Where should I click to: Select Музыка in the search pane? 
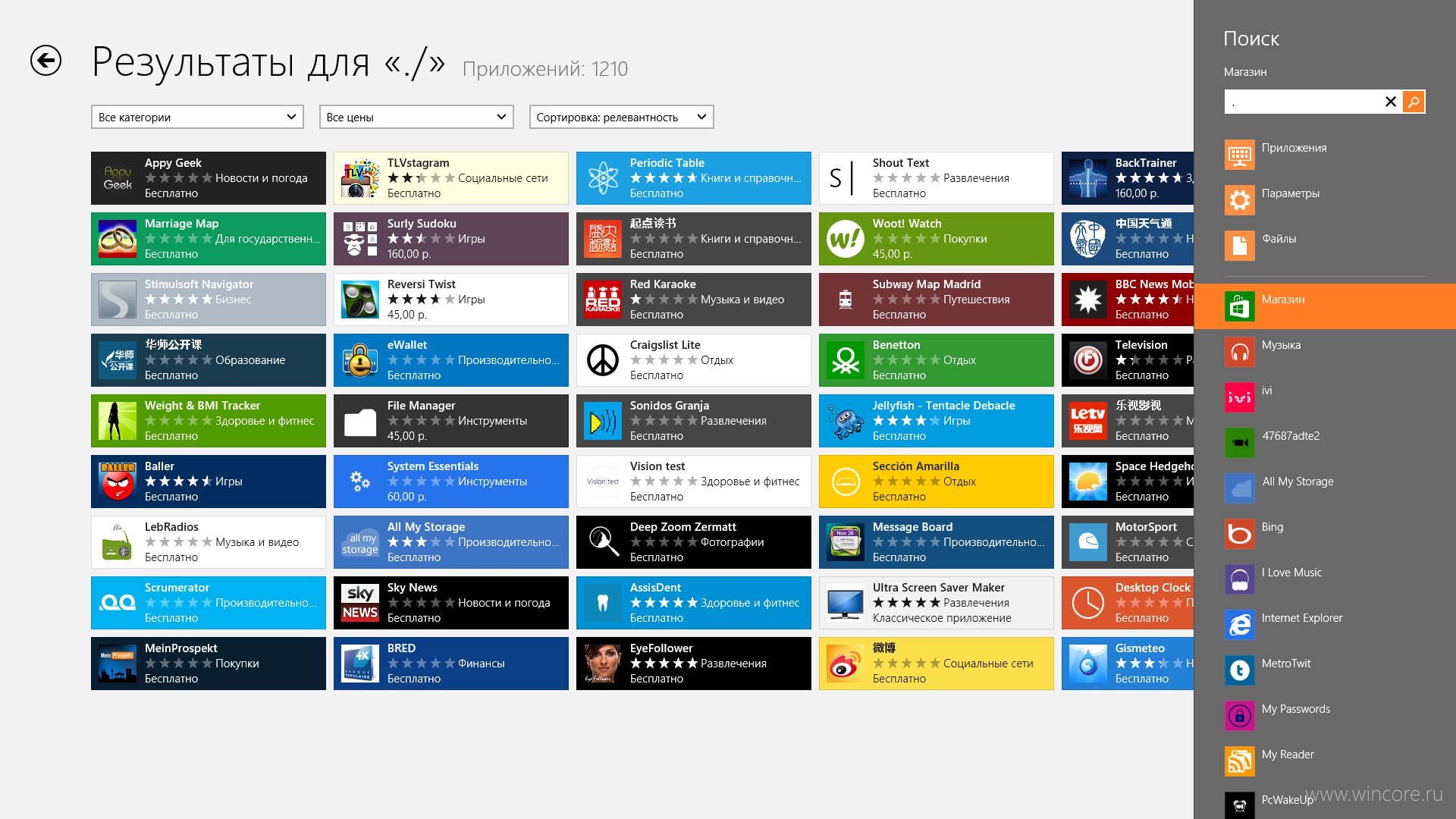(x=1325, y=352)
